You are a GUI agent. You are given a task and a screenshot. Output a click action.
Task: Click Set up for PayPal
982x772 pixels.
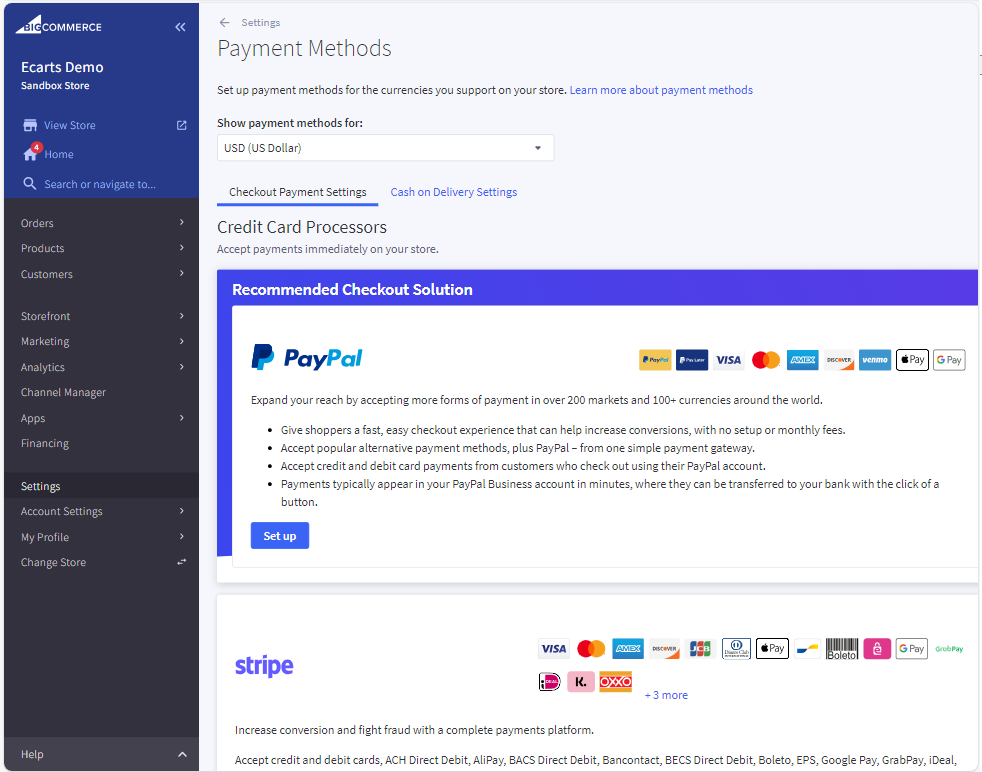pos(279,535)
